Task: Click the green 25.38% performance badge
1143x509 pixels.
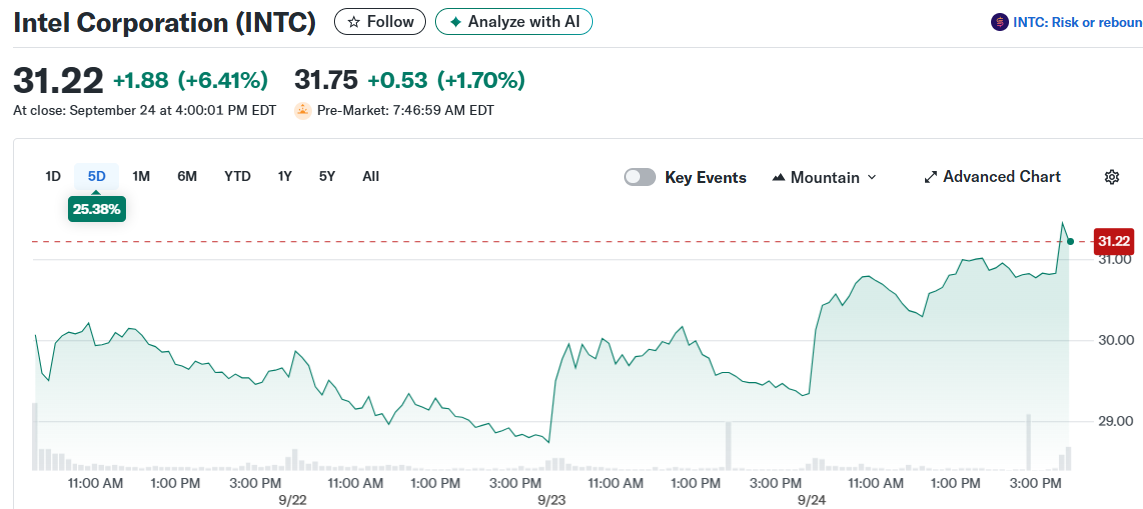Action: (x=97, y=210)
